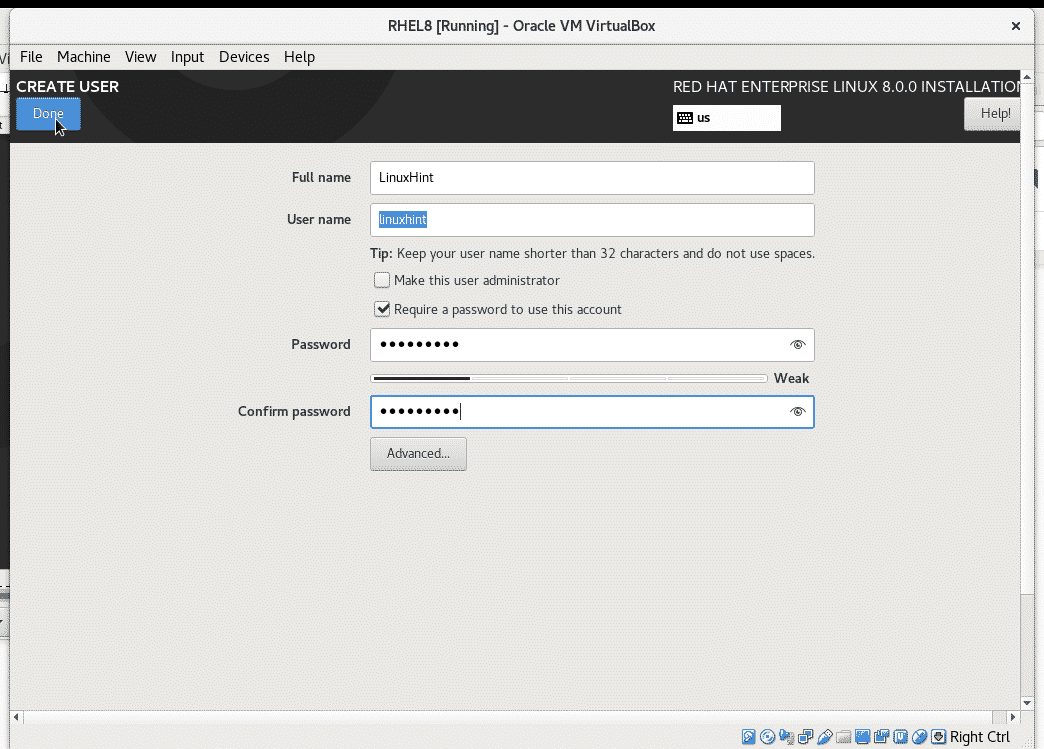The image size is (1044, 749).
Task: Click the us keyboard layout indicator
Action: 726,118
